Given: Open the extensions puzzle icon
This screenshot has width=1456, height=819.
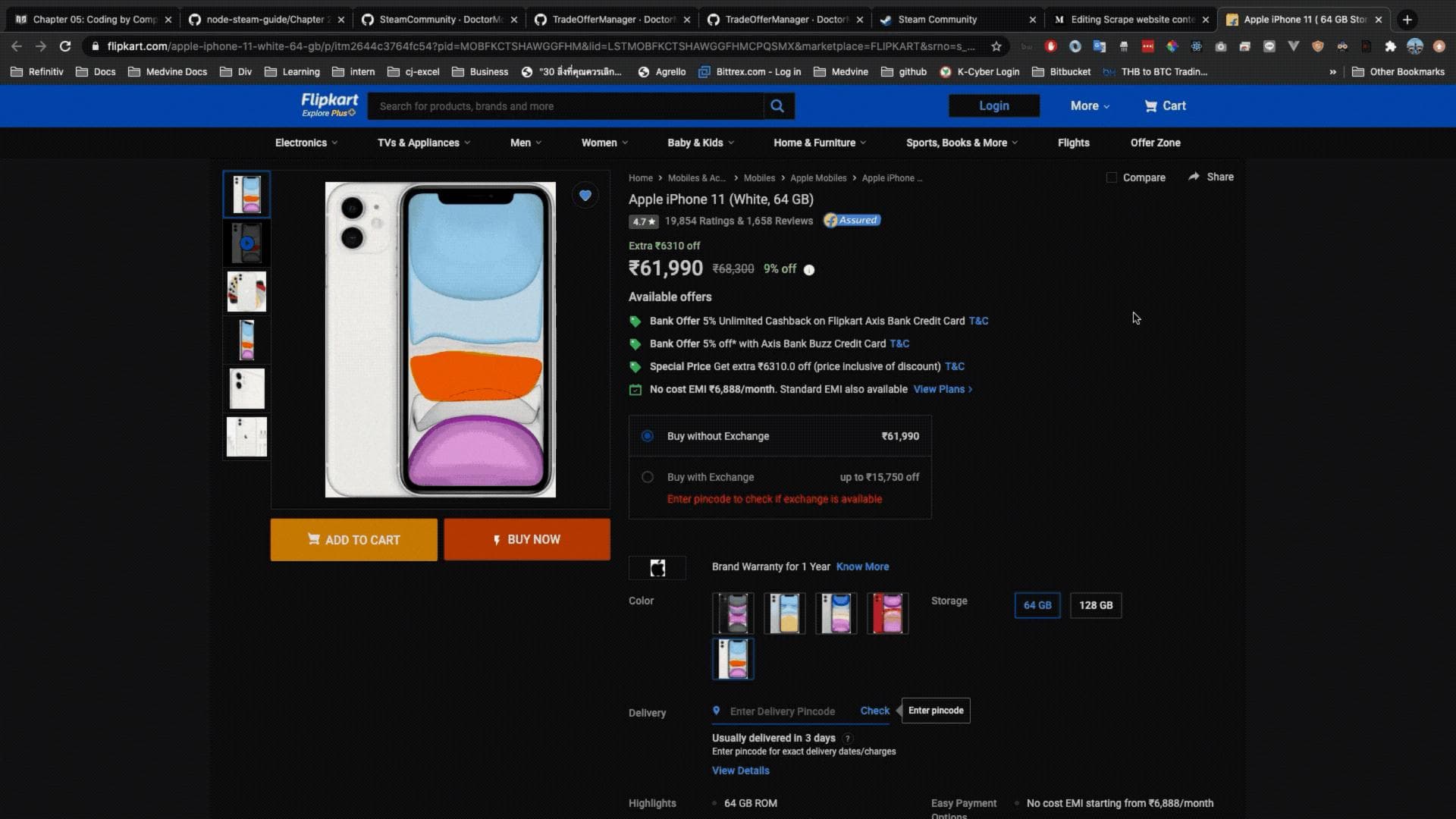Looking at the screenshot, I should point(1390,46).
